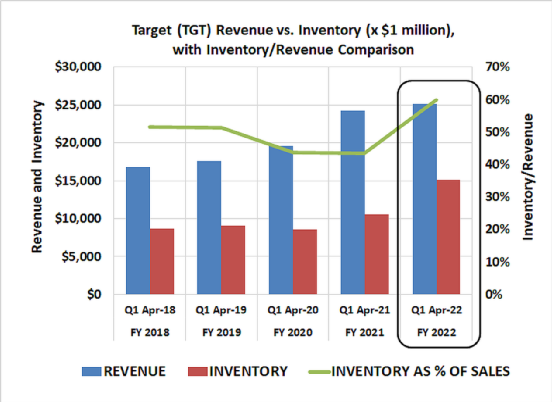Screen dimensions: 552x402
Task: Select the green line legend marker
Action: pyautogui.click(x=319, y=372)
